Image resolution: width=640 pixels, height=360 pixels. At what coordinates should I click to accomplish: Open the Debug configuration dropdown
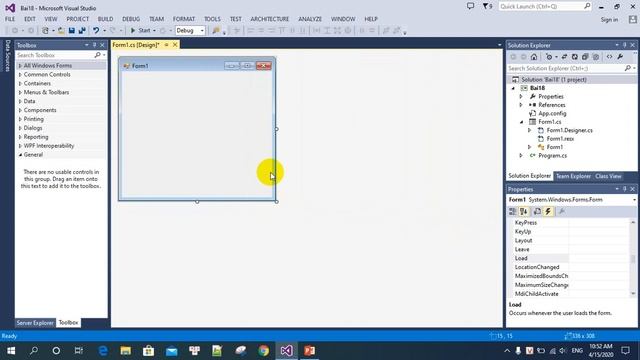coord(190,31)
